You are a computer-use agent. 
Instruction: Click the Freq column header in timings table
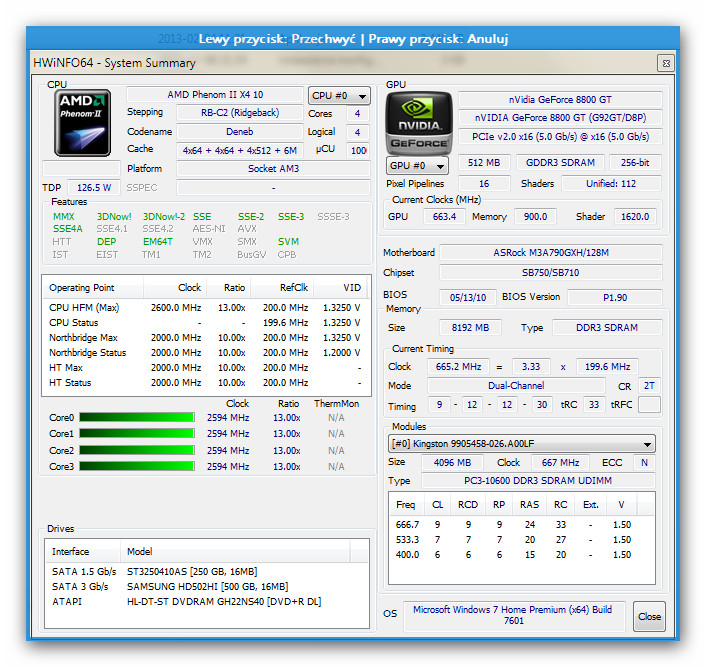[x=406, y=505]
